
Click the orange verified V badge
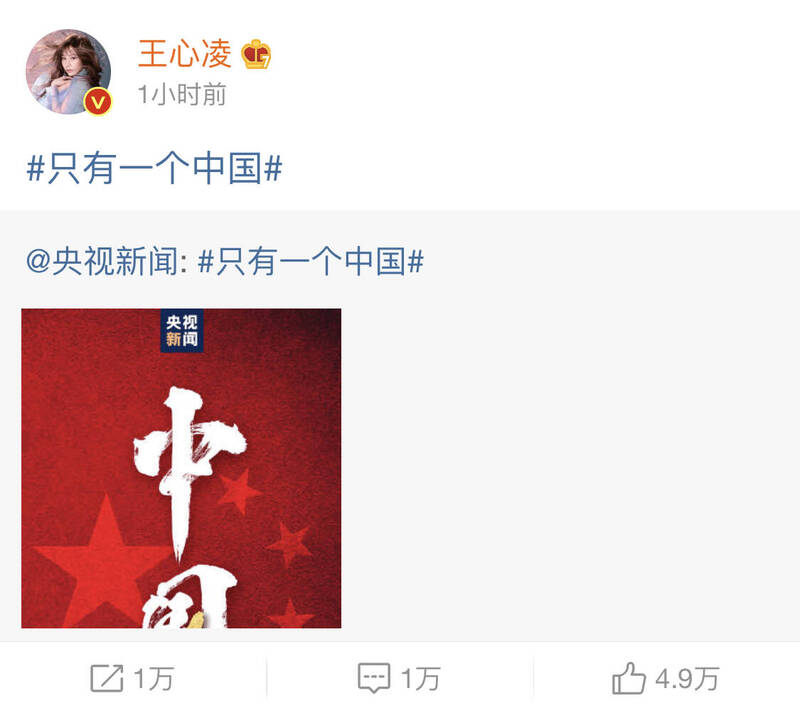coord(97,102)
